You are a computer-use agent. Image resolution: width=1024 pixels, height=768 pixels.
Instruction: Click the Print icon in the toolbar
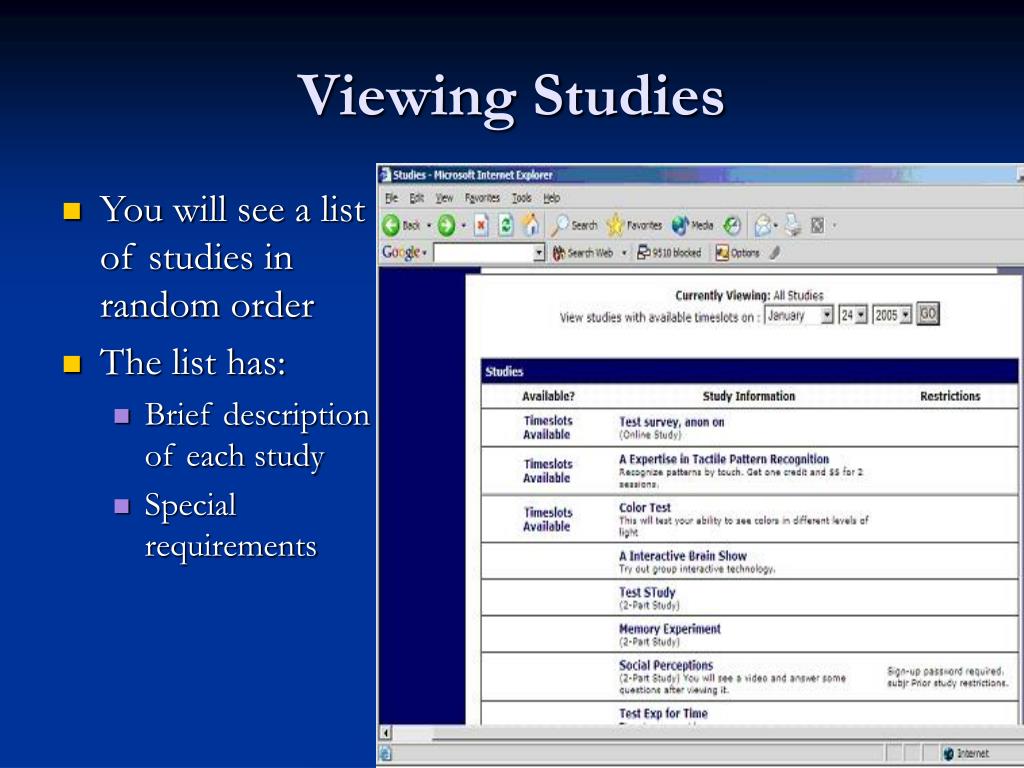point(792,225)
